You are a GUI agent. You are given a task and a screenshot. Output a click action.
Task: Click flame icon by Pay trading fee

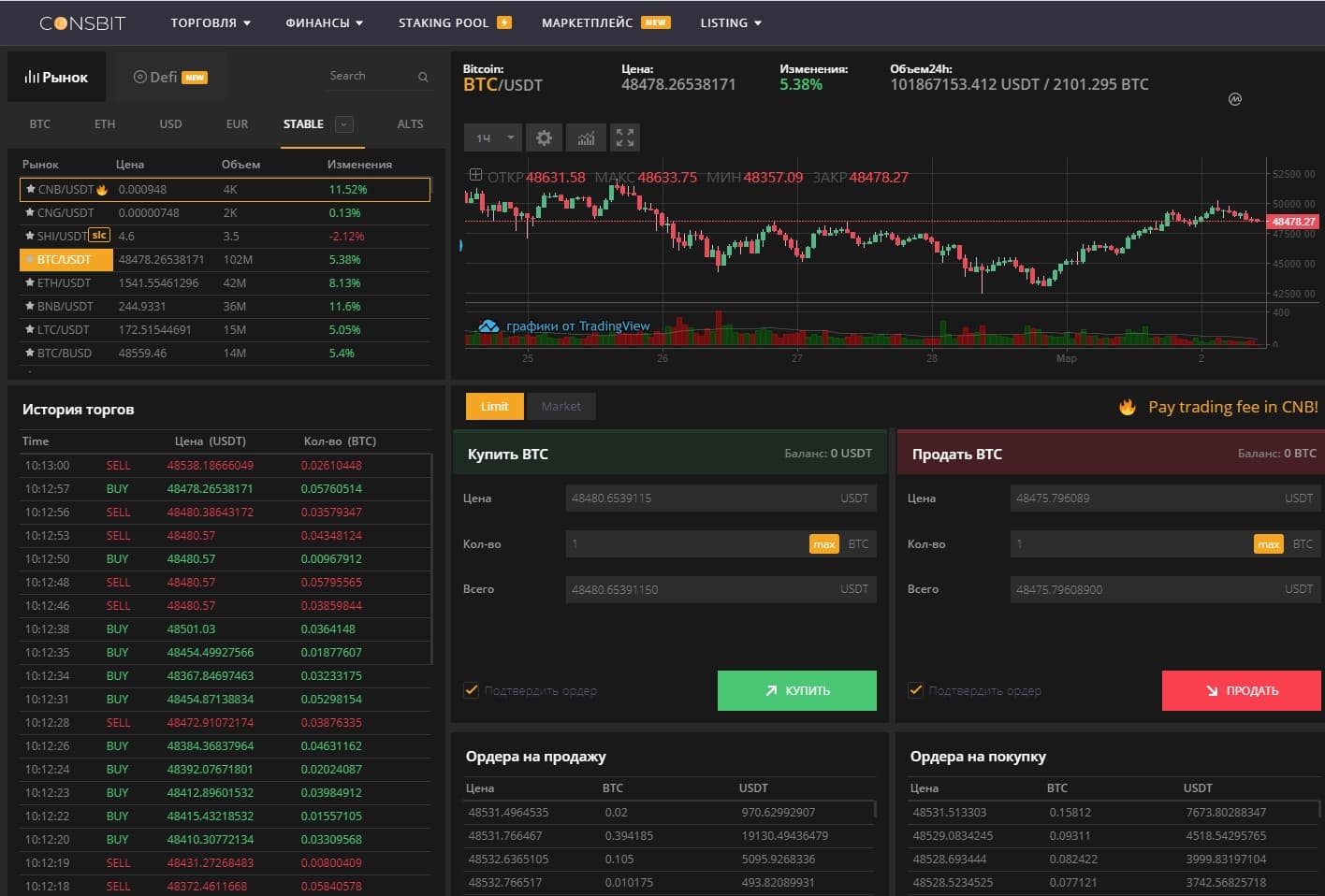tap(1128, 407)
